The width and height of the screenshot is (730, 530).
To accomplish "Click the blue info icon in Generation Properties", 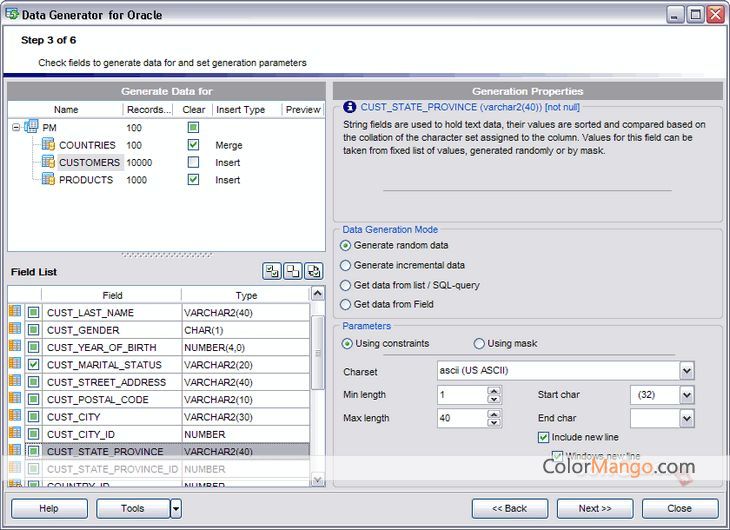I will pos(349,107).
